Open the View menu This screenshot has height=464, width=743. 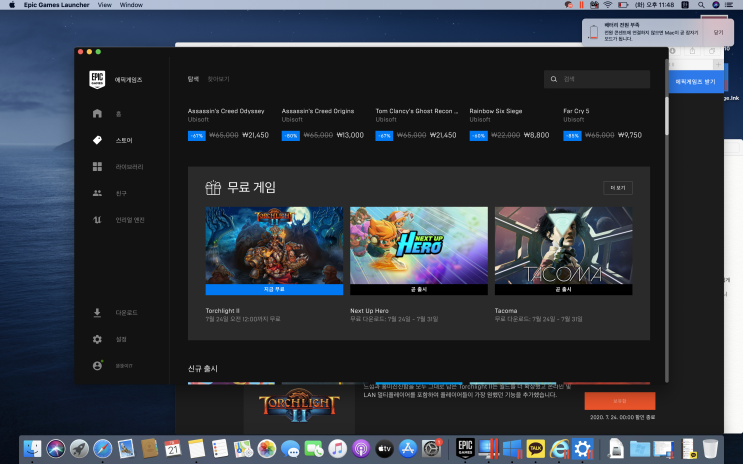coord(104,5)
